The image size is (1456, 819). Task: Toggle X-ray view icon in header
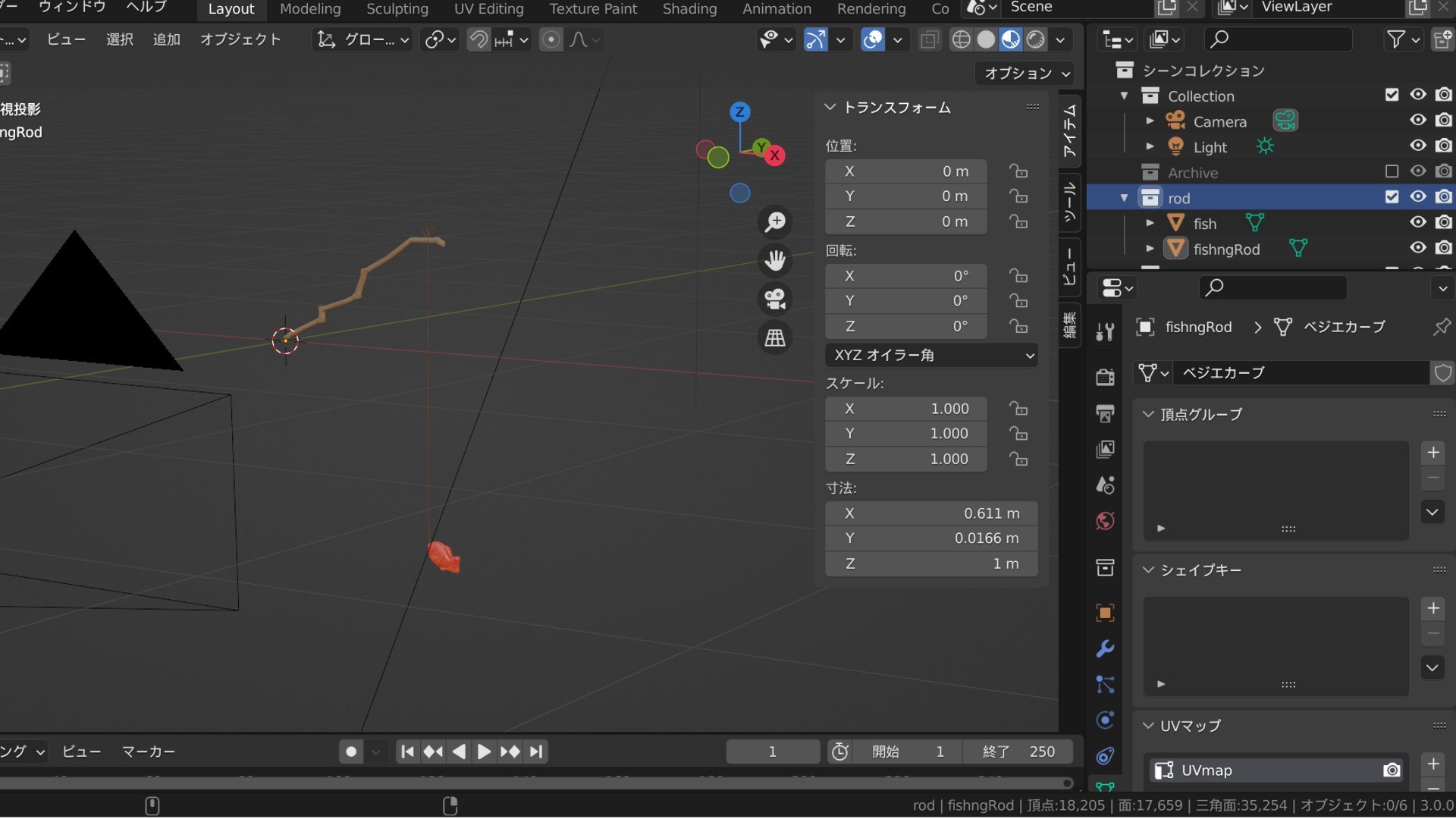(929, 39)
